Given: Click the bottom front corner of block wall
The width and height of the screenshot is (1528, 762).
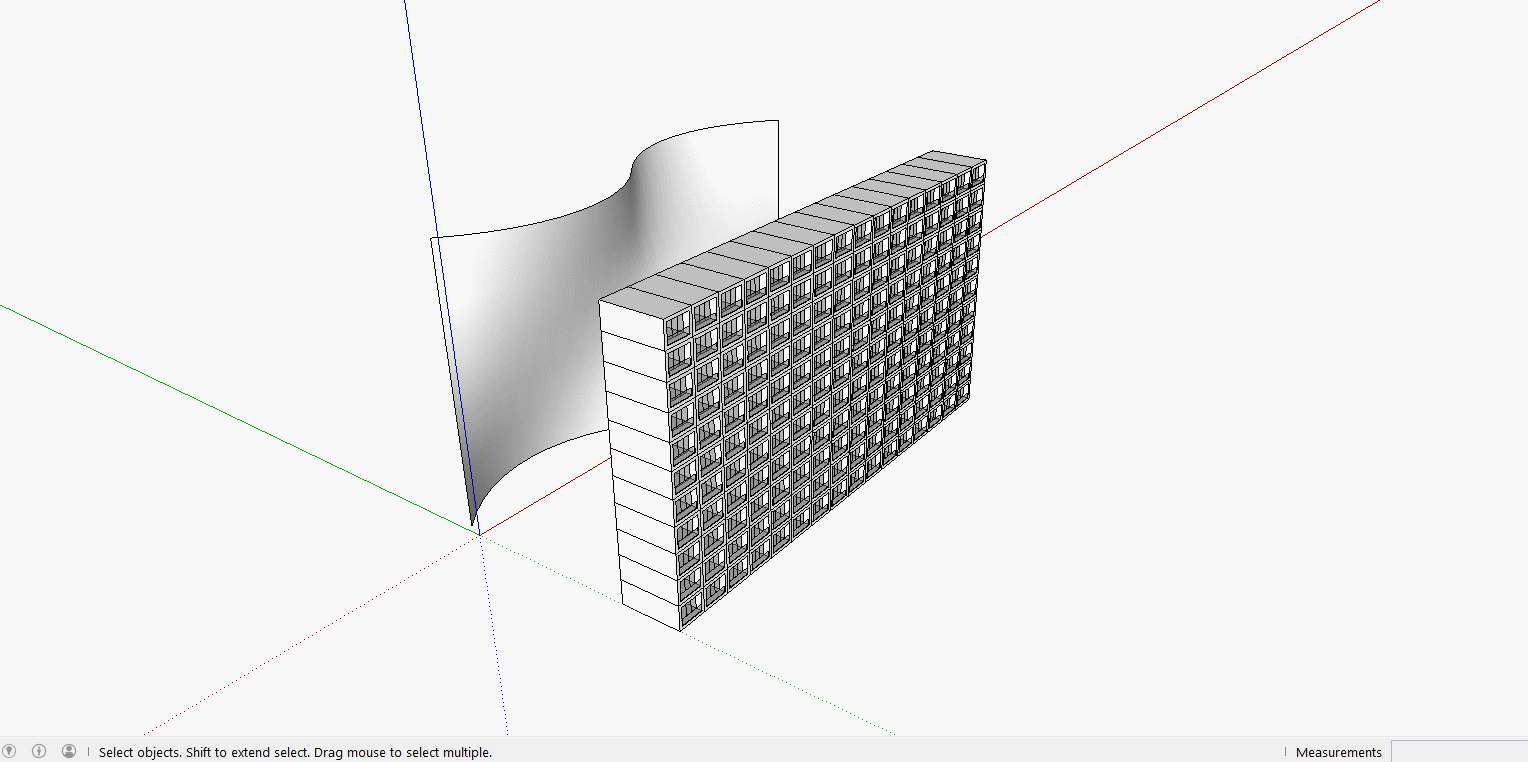Looking at the screenshot, I should pos(680,630).
